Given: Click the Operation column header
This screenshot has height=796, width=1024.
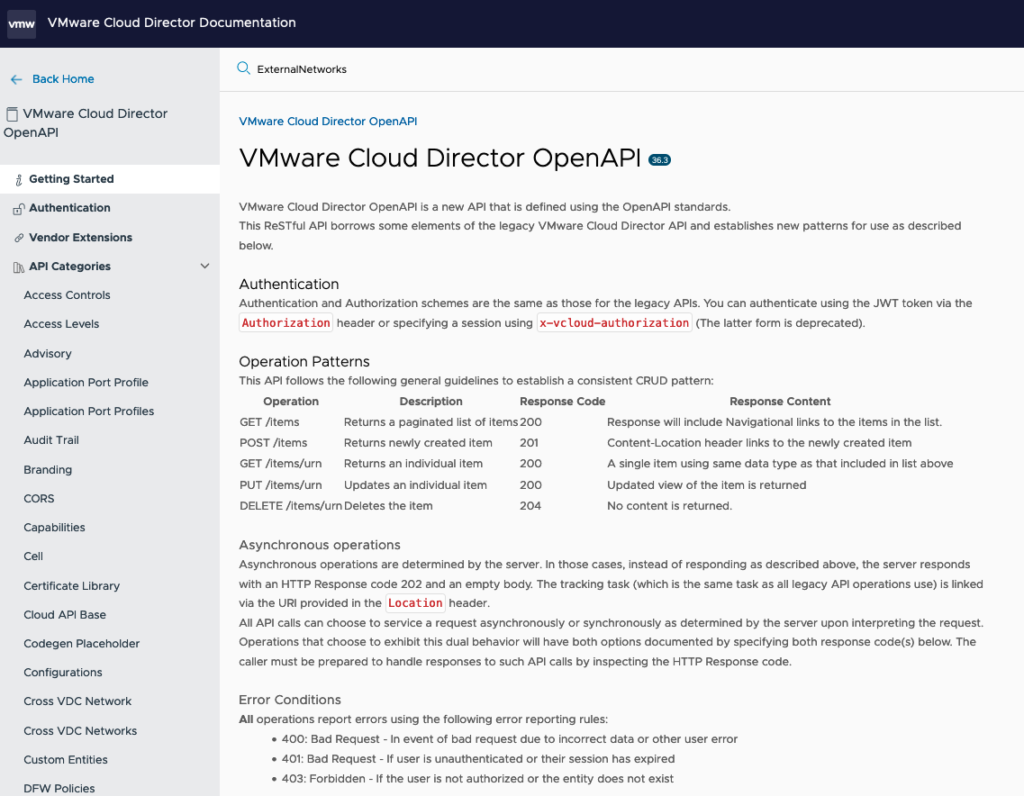Looking at the screenshot, I should point(291,401).
